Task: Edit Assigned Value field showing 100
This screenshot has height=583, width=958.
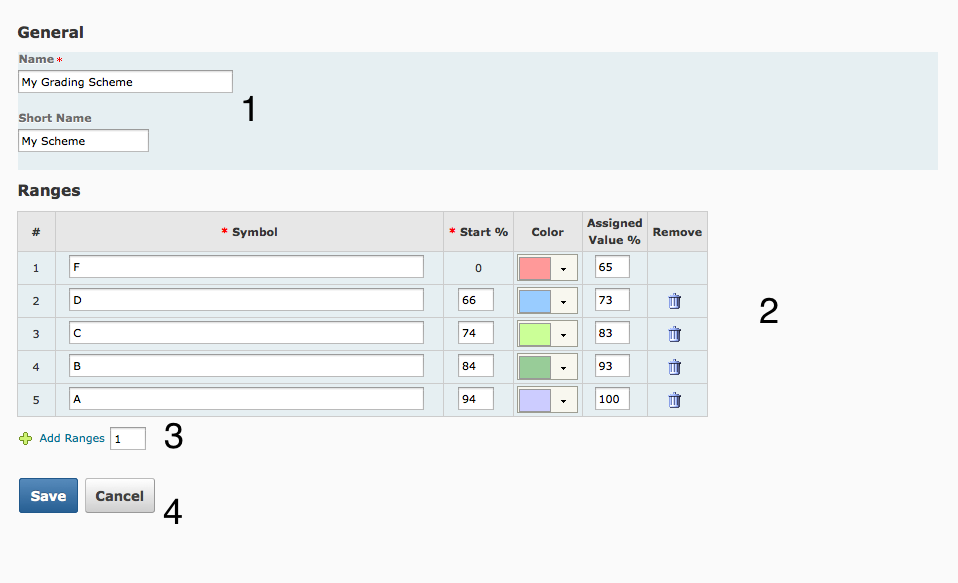Action: click(x=612, y=399)
